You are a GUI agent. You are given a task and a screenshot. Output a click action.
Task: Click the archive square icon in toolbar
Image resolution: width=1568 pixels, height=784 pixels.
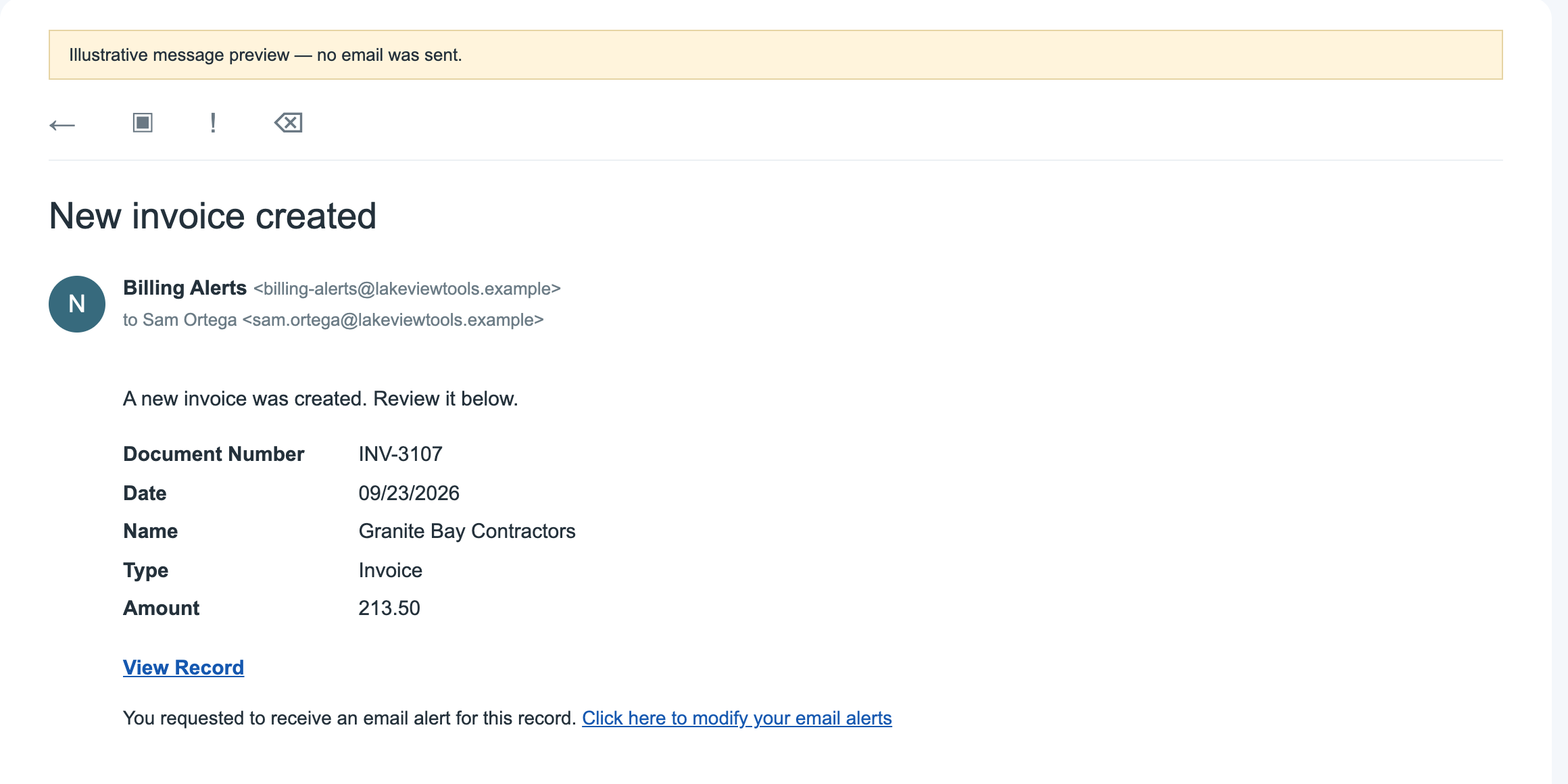tap(143, 123)
